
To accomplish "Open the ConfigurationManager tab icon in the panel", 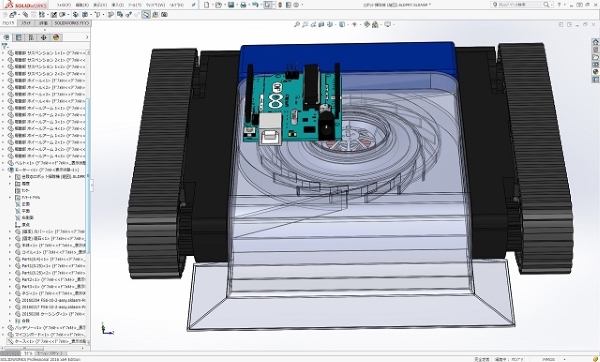I will point(31,38).
